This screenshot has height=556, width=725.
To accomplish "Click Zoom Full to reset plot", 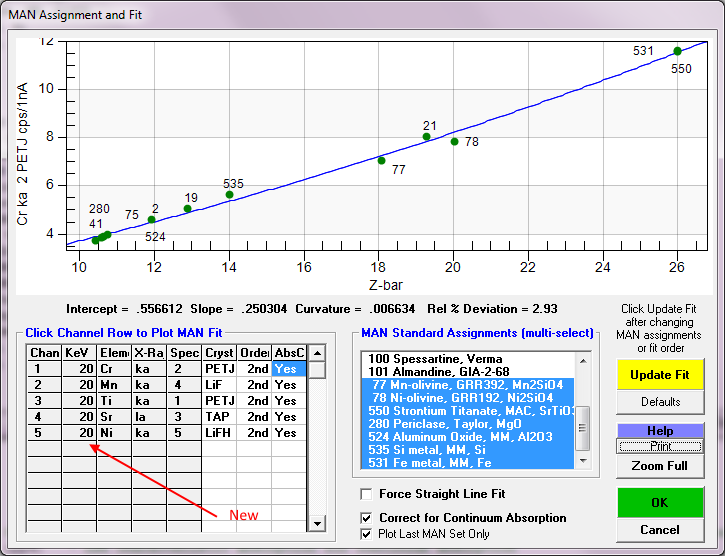I will [x=660, y=466].
